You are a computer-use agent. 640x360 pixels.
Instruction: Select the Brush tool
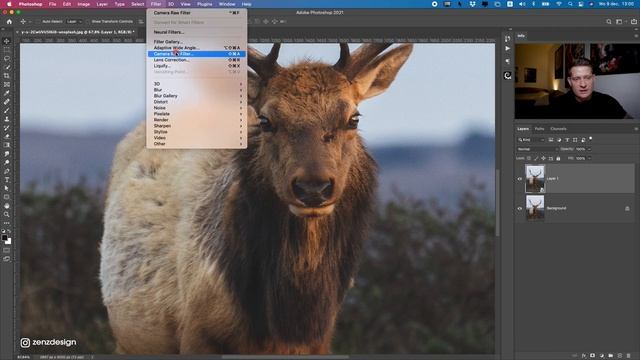click(x=7, y=111)
